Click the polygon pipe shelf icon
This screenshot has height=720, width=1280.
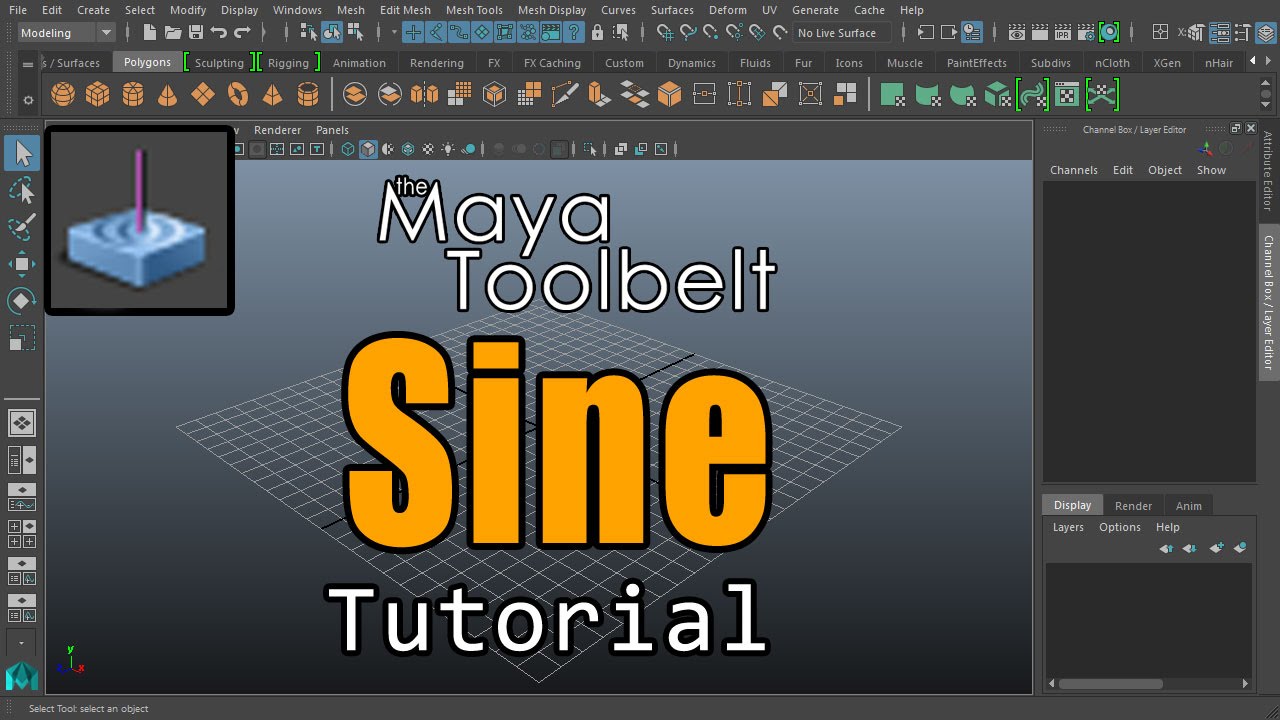pos(308,95)
